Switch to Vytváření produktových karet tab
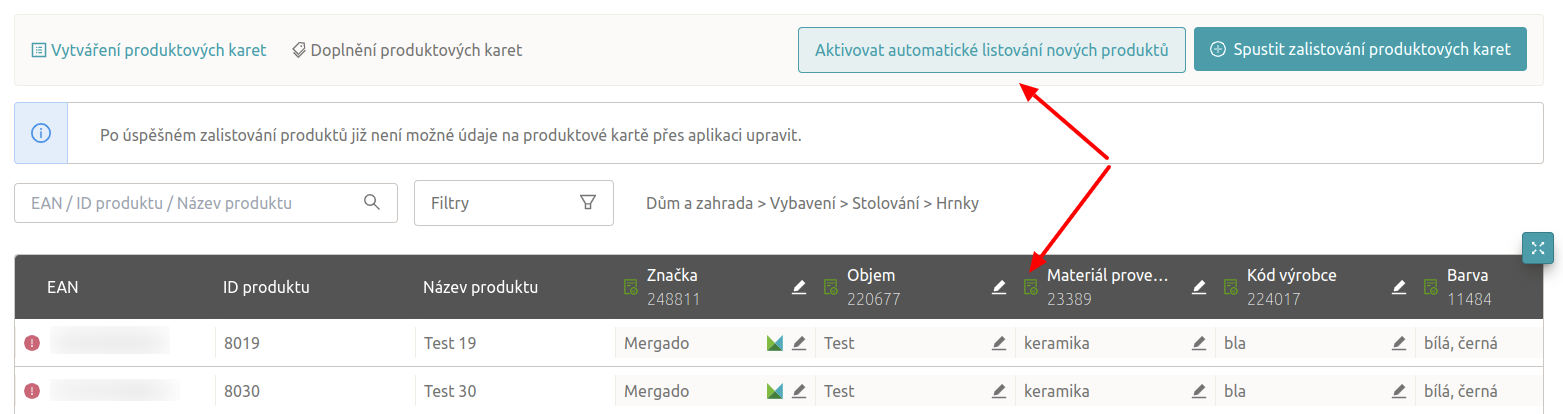This screenshot has width=1563, height=414. (x=149, y=50)
